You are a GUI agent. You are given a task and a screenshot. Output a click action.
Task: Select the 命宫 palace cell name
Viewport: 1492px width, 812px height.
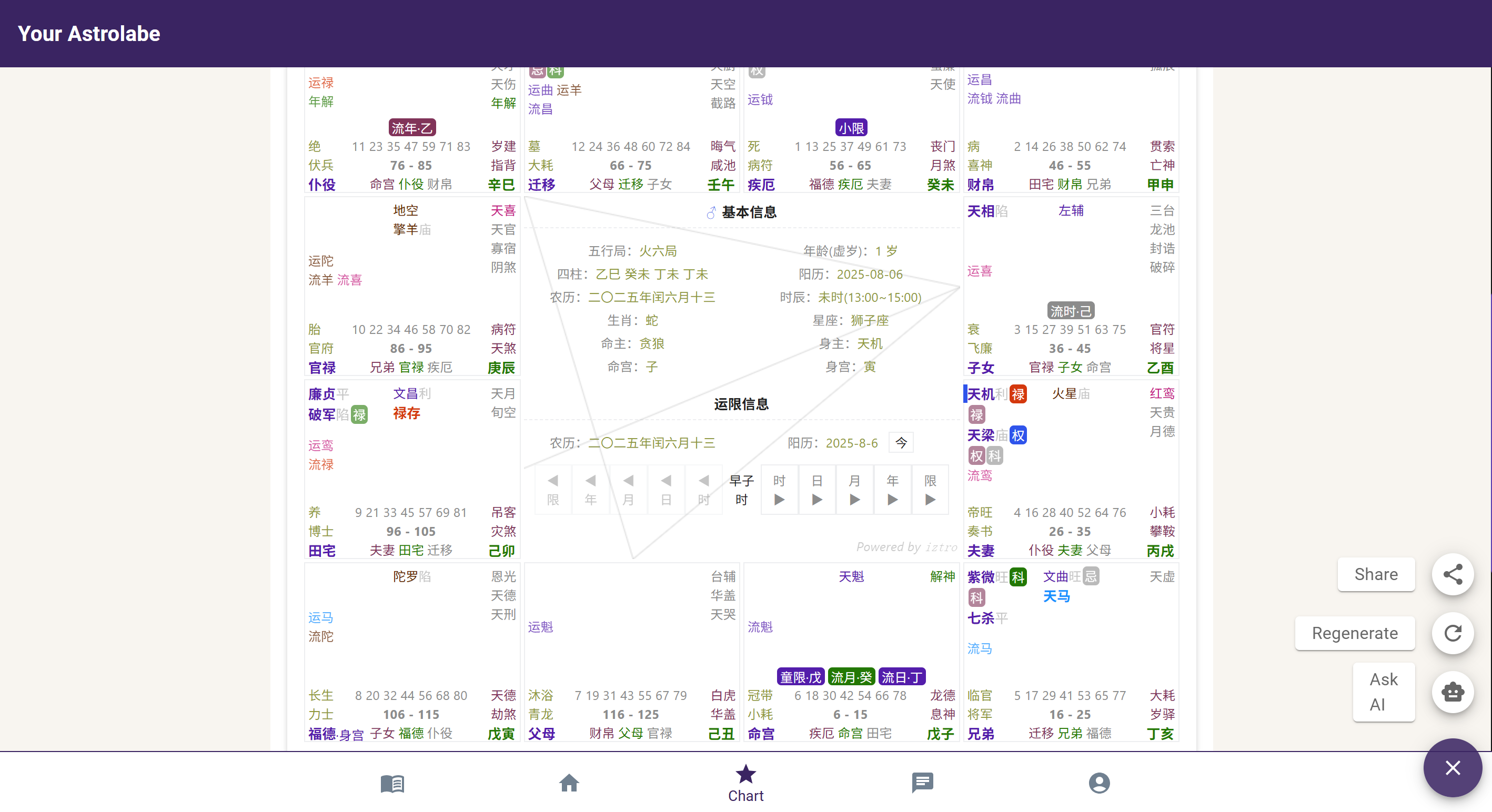pos(761,734)
